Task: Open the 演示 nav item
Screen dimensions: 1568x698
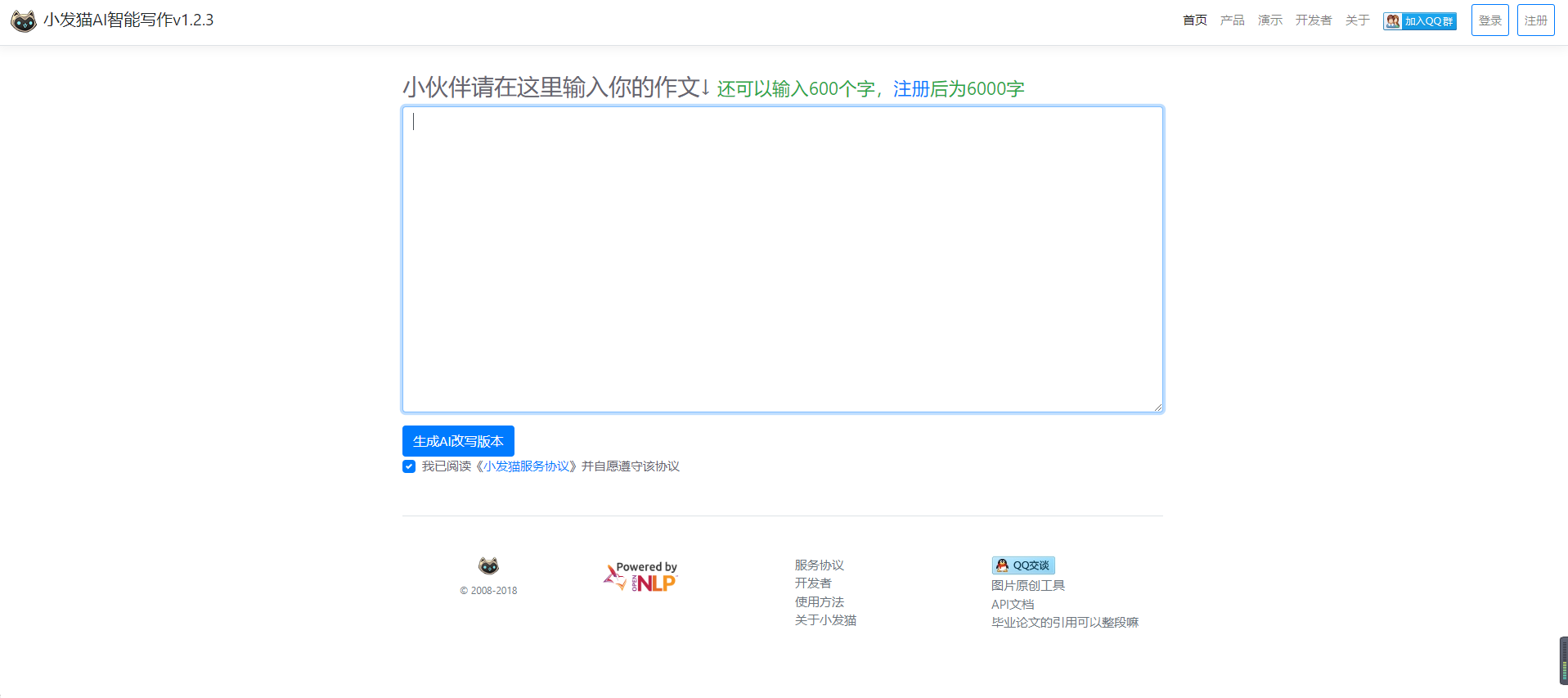Action: coord(1269,20)
